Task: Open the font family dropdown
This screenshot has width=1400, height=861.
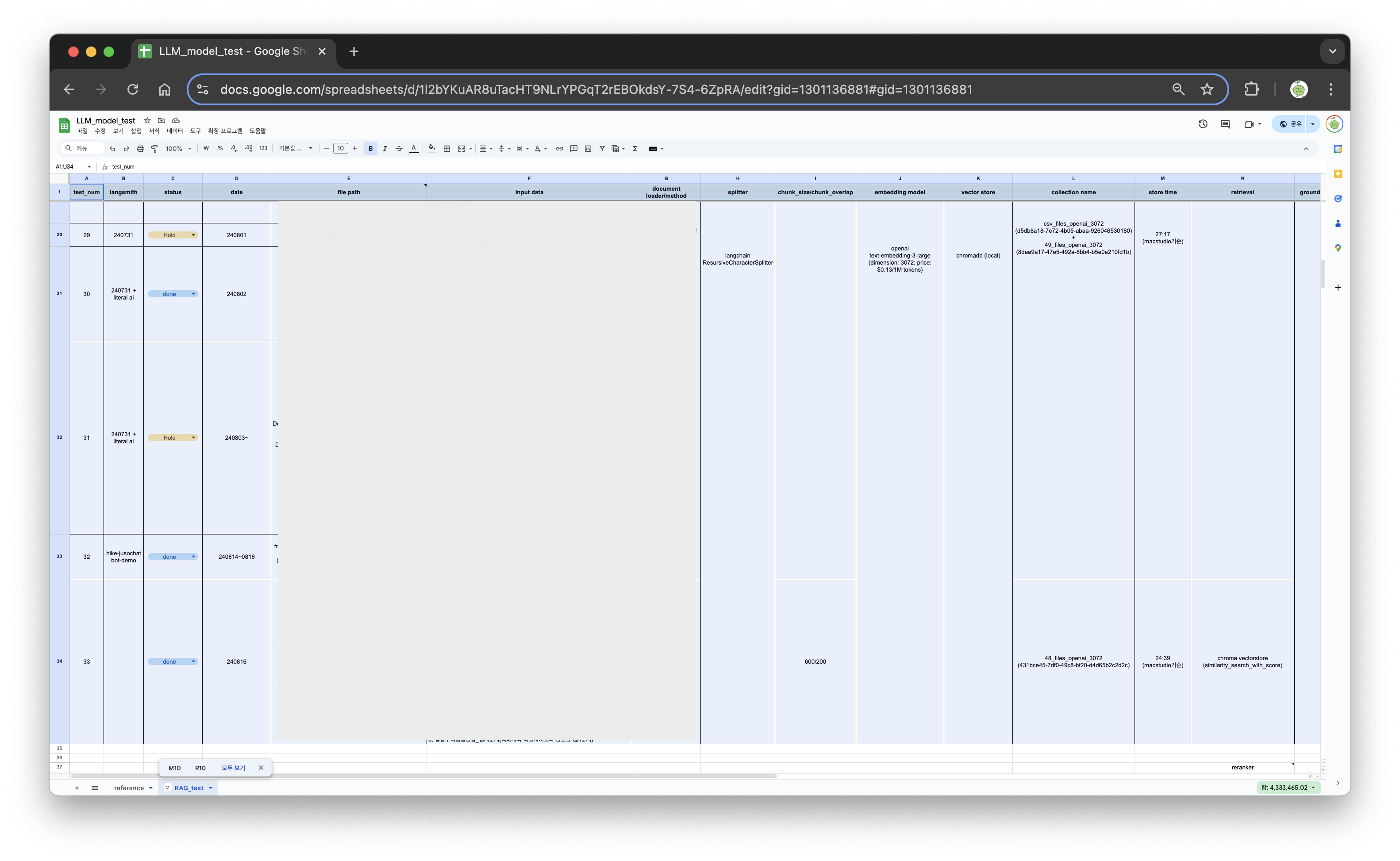Action: [295, 149]
